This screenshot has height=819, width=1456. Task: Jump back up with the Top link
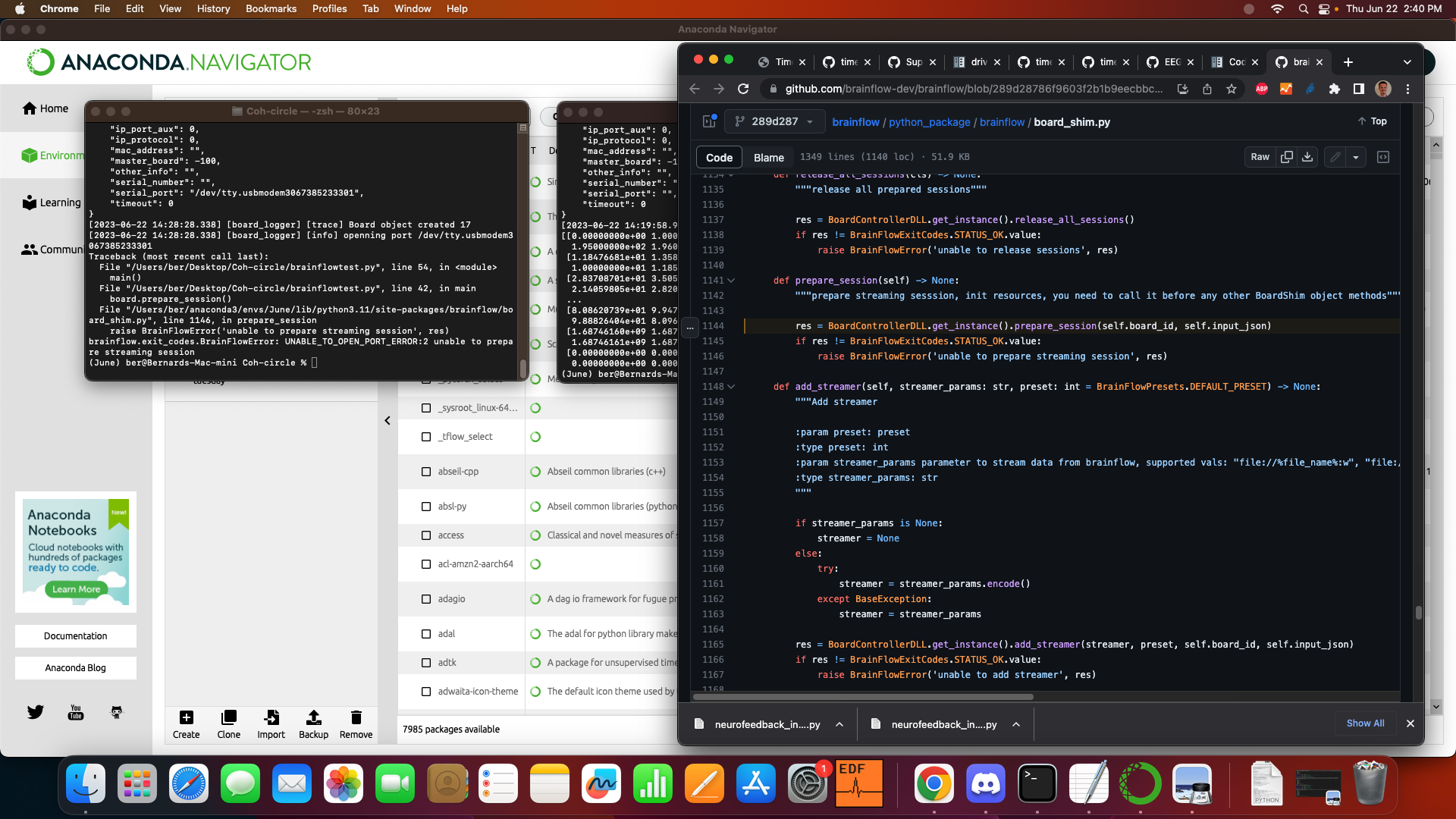click(1373, 121)
